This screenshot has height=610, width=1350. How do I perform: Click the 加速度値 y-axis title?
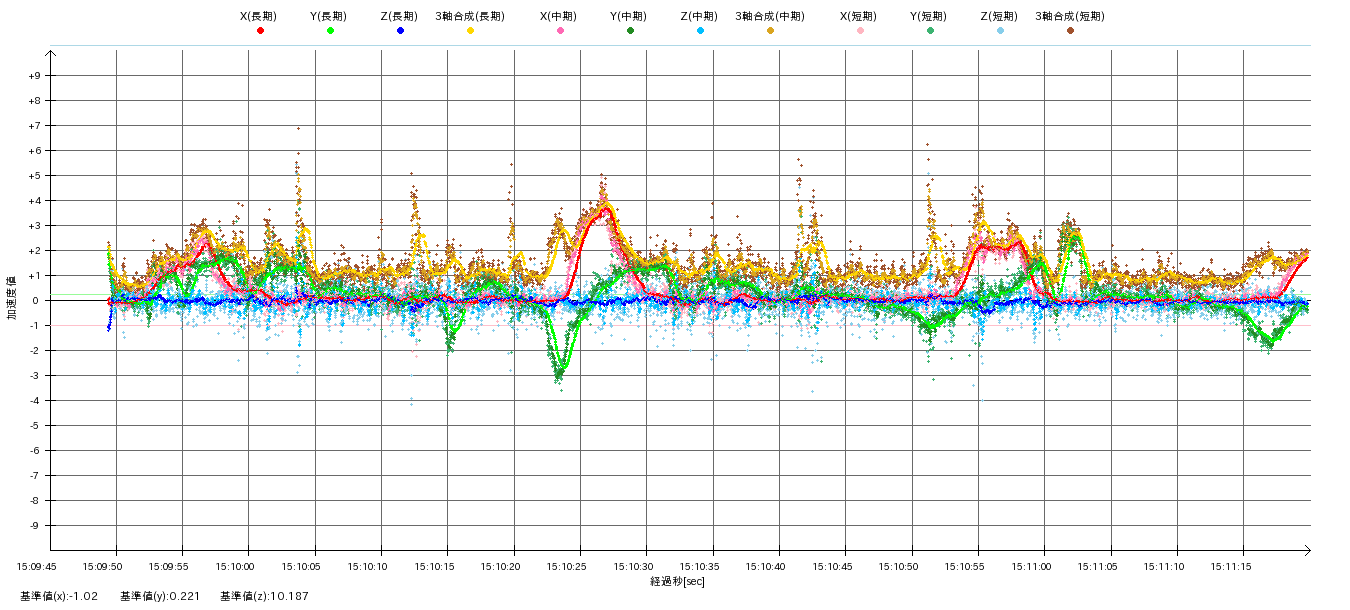coord(12,297)
